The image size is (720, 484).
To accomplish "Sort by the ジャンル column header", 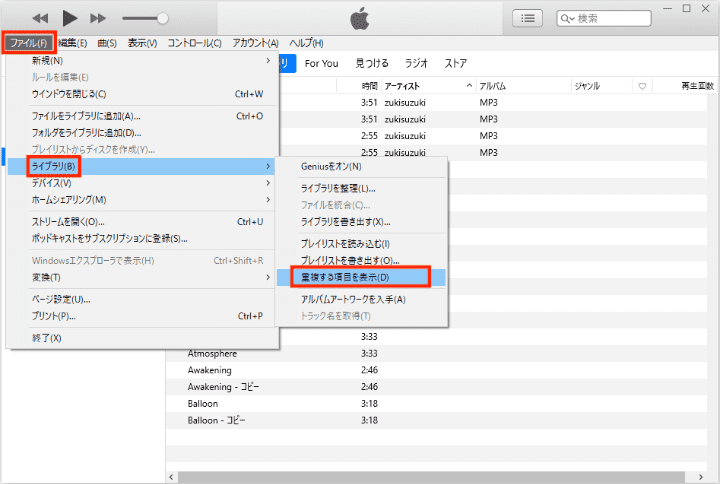I will [602, 86].
